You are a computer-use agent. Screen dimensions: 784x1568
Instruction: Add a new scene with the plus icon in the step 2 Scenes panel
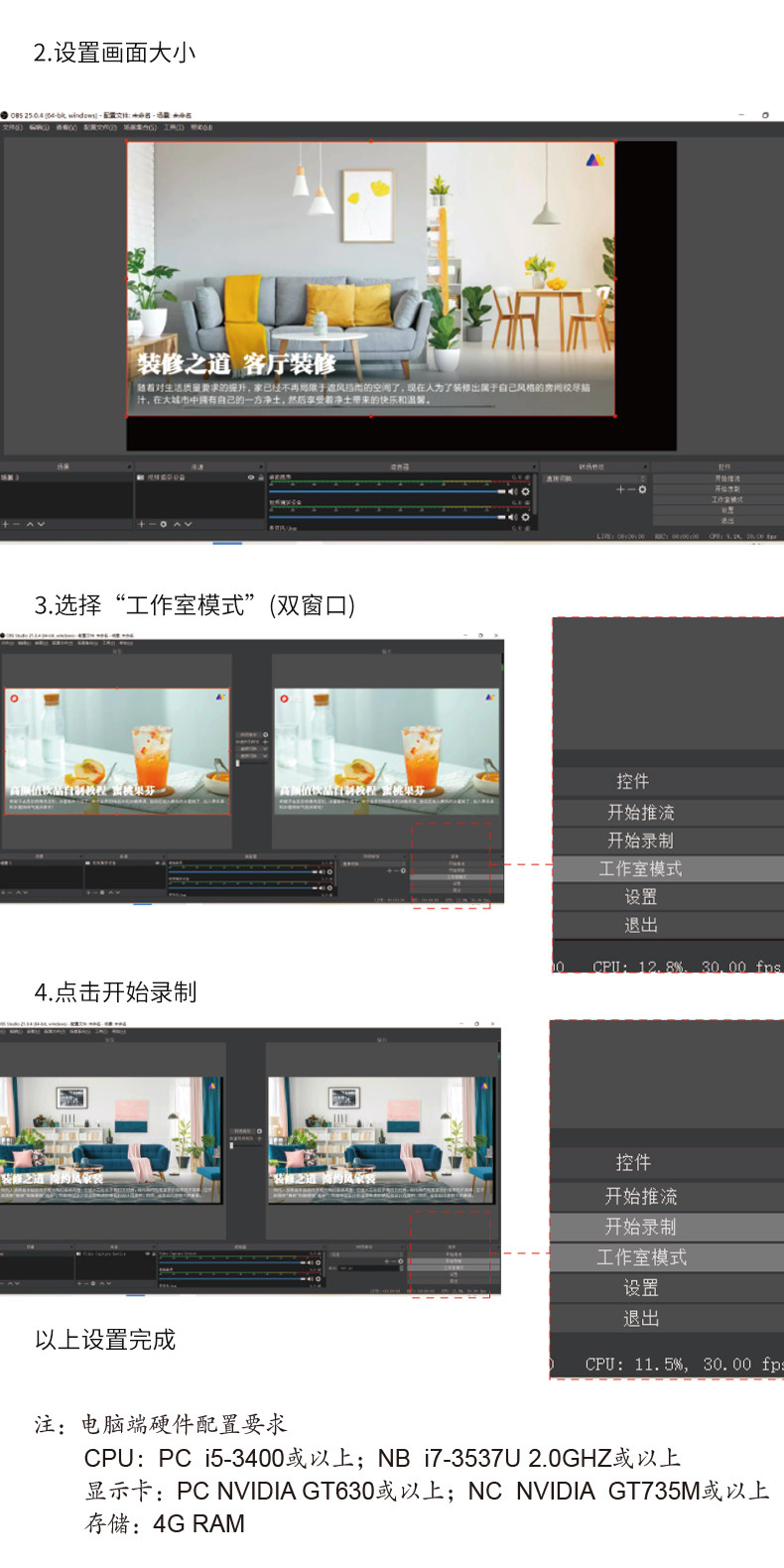(5, 524)
